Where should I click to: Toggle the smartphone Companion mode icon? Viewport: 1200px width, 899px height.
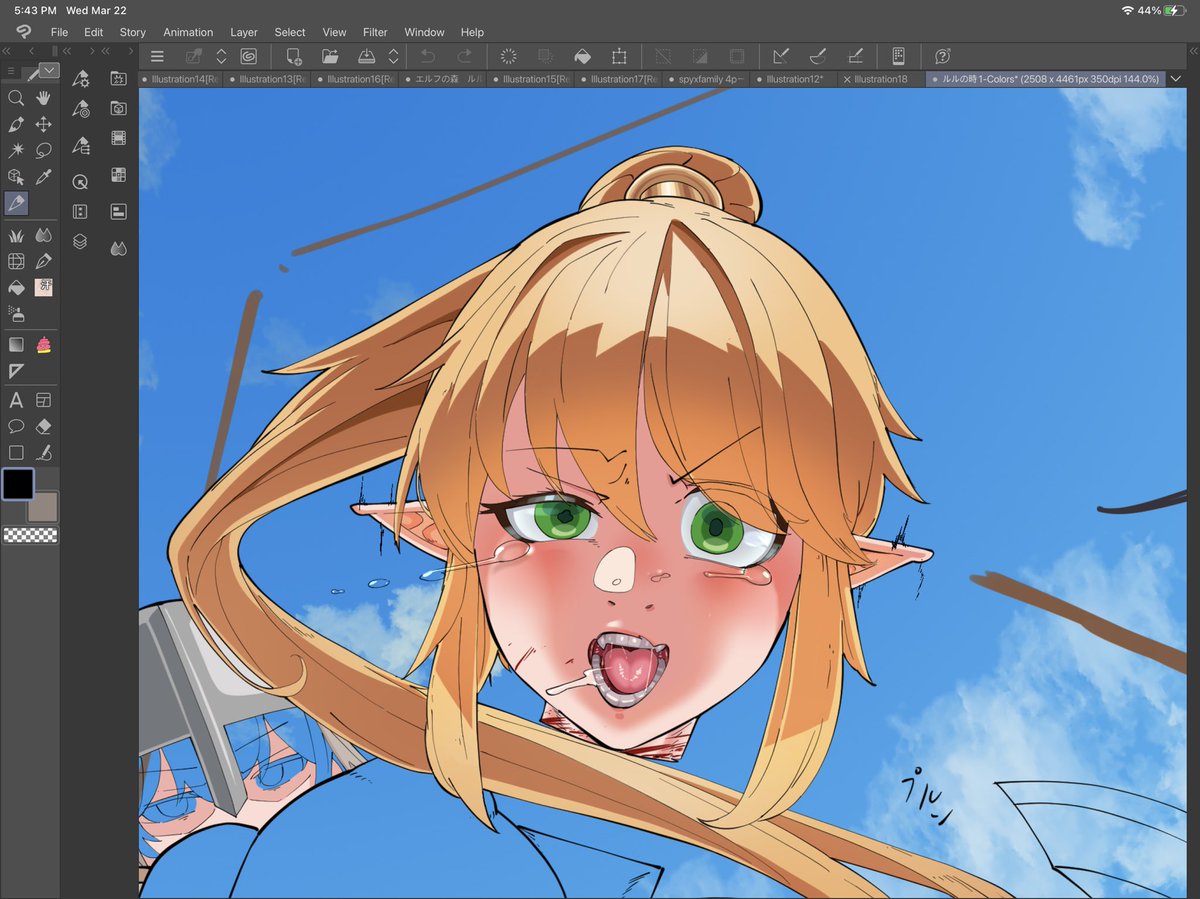(898, 56)
